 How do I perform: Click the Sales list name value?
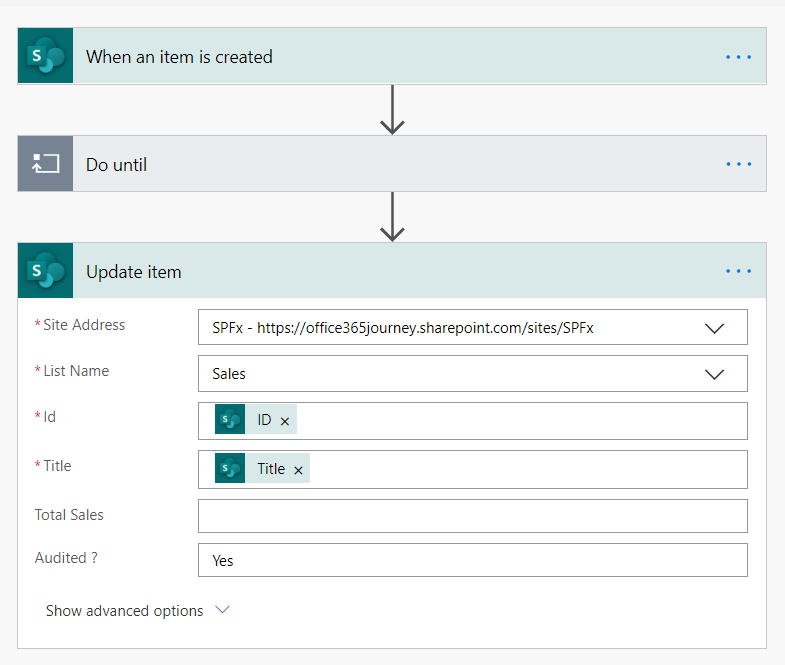tap(229, 374)
